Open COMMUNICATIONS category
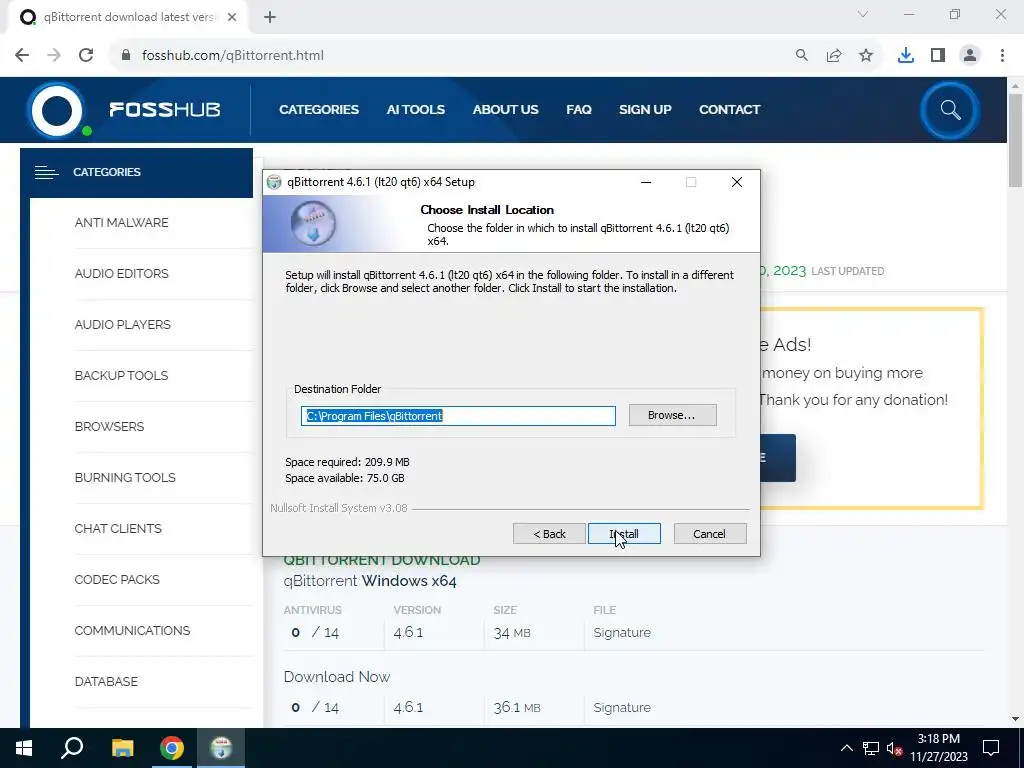 click(132, 630)
